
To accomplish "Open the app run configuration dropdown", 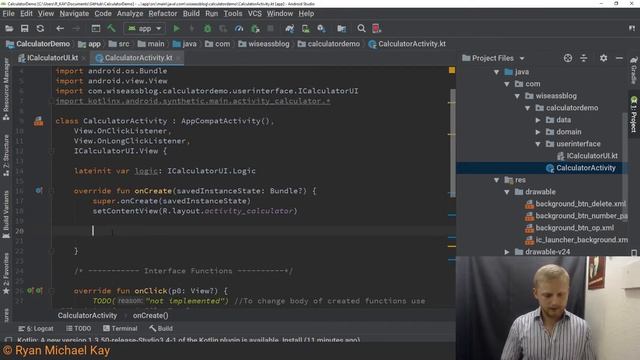I will click(x=144, y=29).
